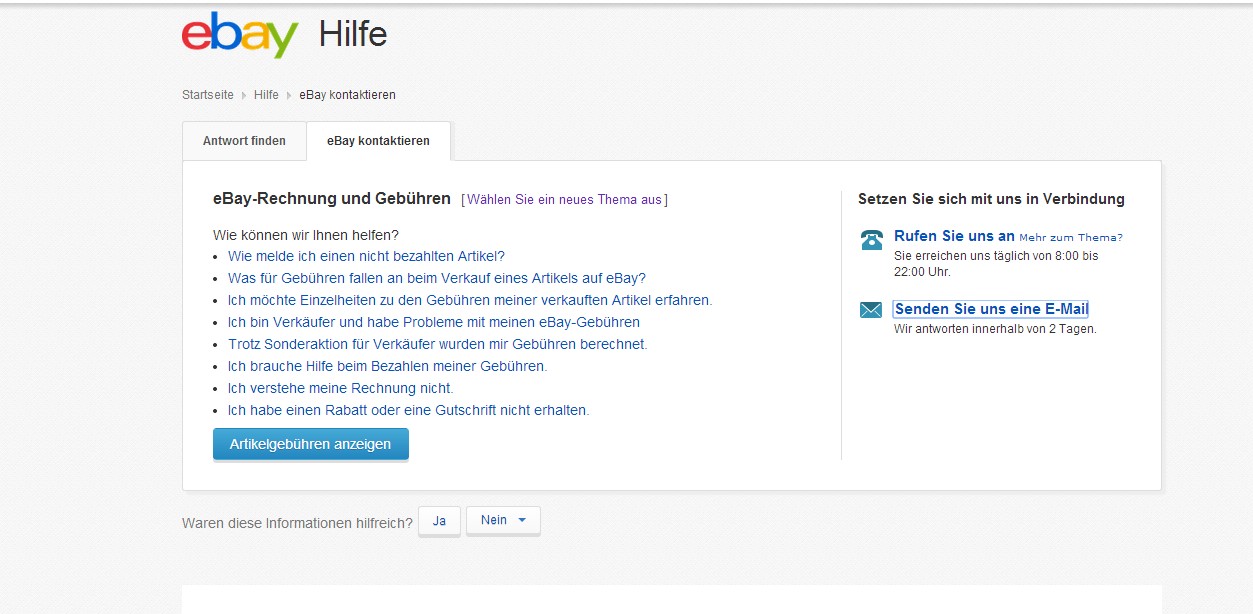Click the eBay kontaktieren breadcrumb text
The image size is (1253, 614).
point(347,95)
